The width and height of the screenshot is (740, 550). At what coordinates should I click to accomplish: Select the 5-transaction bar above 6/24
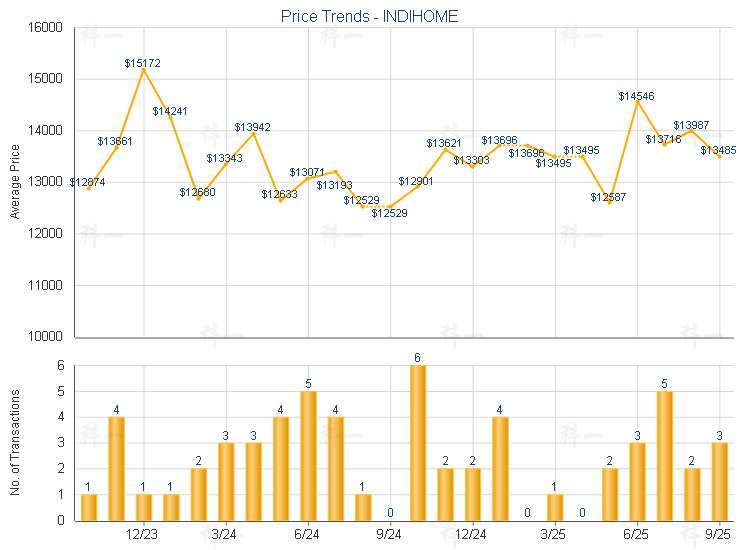(x=308, y=455)
